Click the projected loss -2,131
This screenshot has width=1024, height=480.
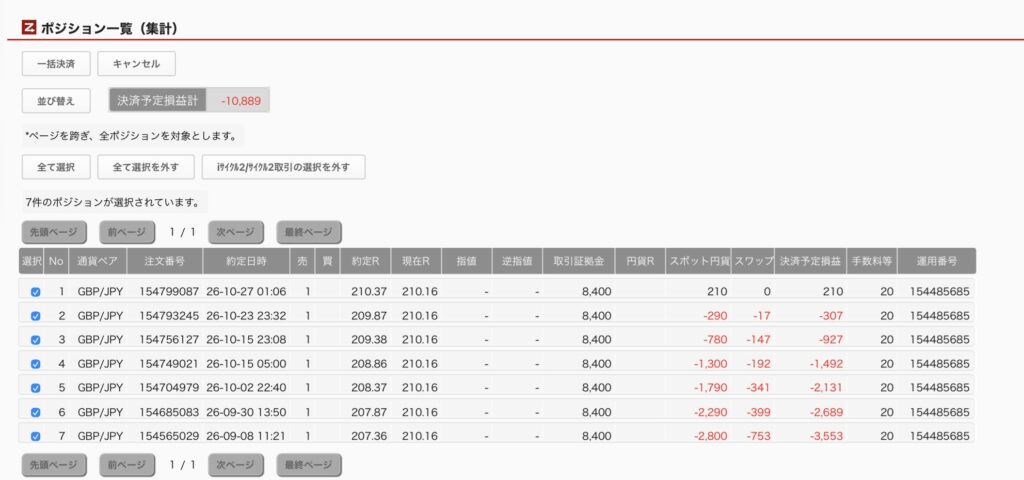click(826, 388)
